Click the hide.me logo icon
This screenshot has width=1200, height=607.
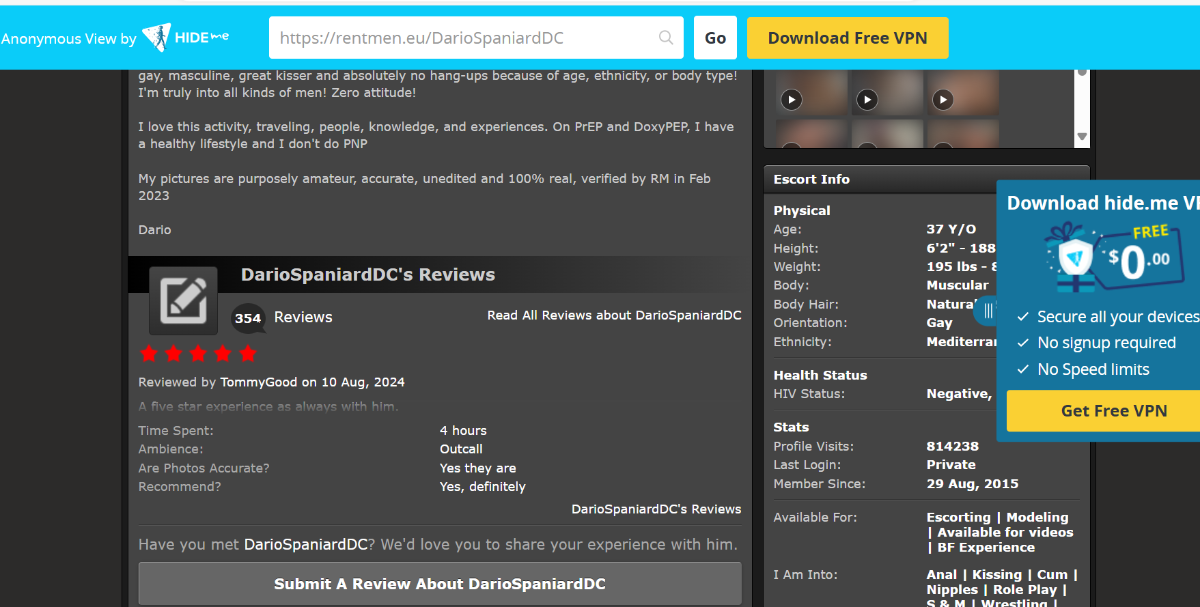tap(156, 38)
